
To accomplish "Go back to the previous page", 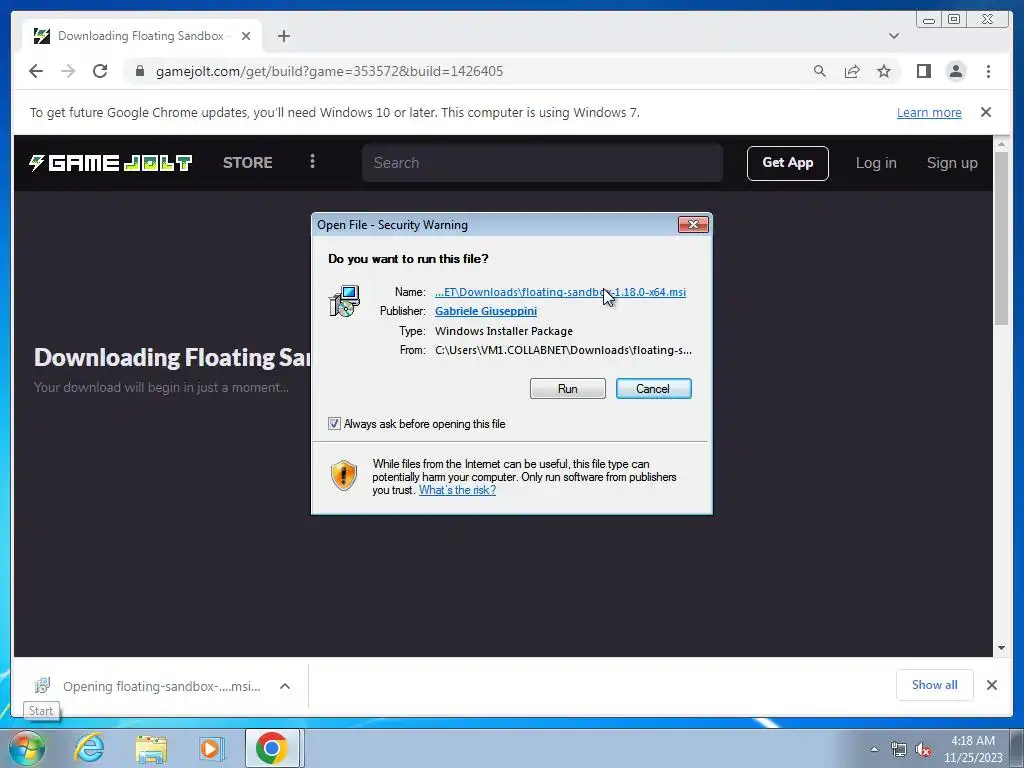I will (36, 71).
